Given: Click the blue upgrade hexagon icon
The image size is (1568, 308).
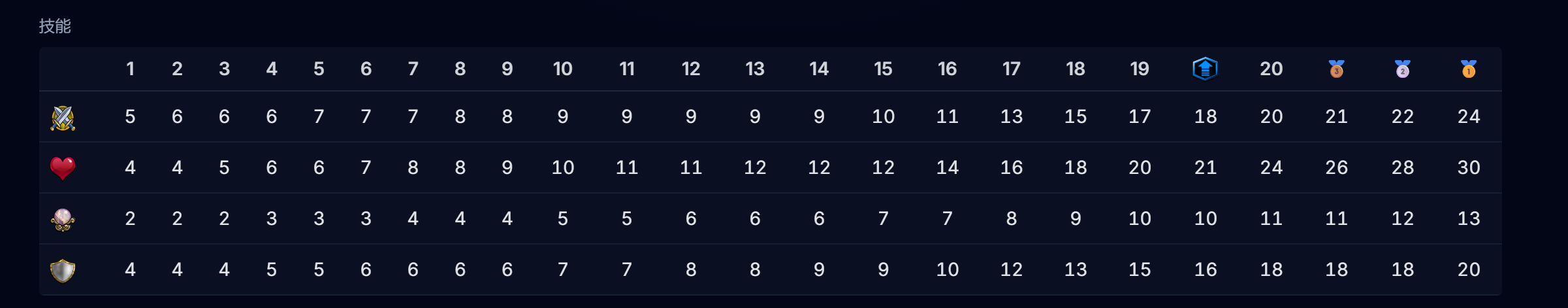Looking at the screenshot, I should click(x=1205, y=69).
